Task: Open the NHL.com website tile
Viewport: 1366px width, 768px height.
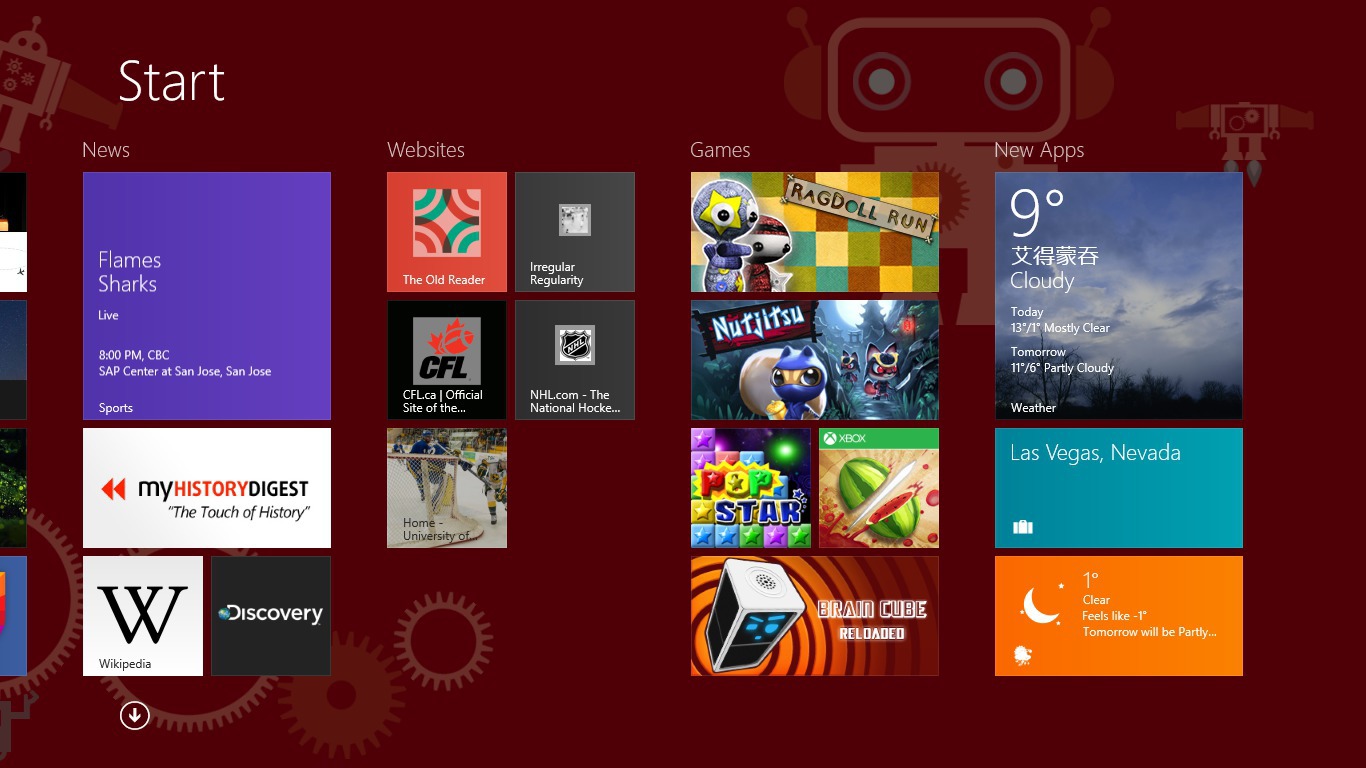Action: pyautogui.click(x=575, y=360)
